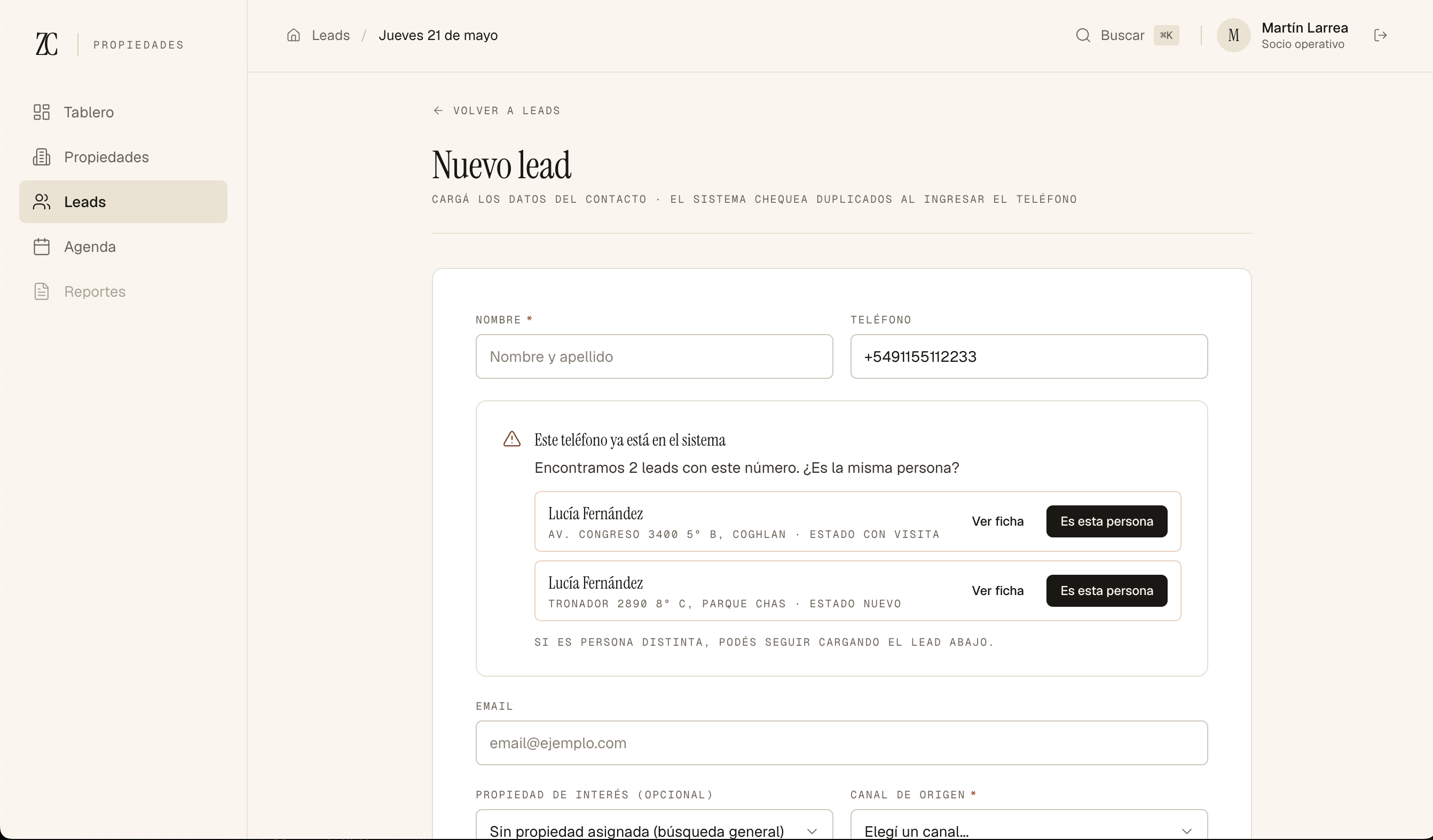Confirm Es esta persona for Av. Congreso lead

click(1107, 521)
